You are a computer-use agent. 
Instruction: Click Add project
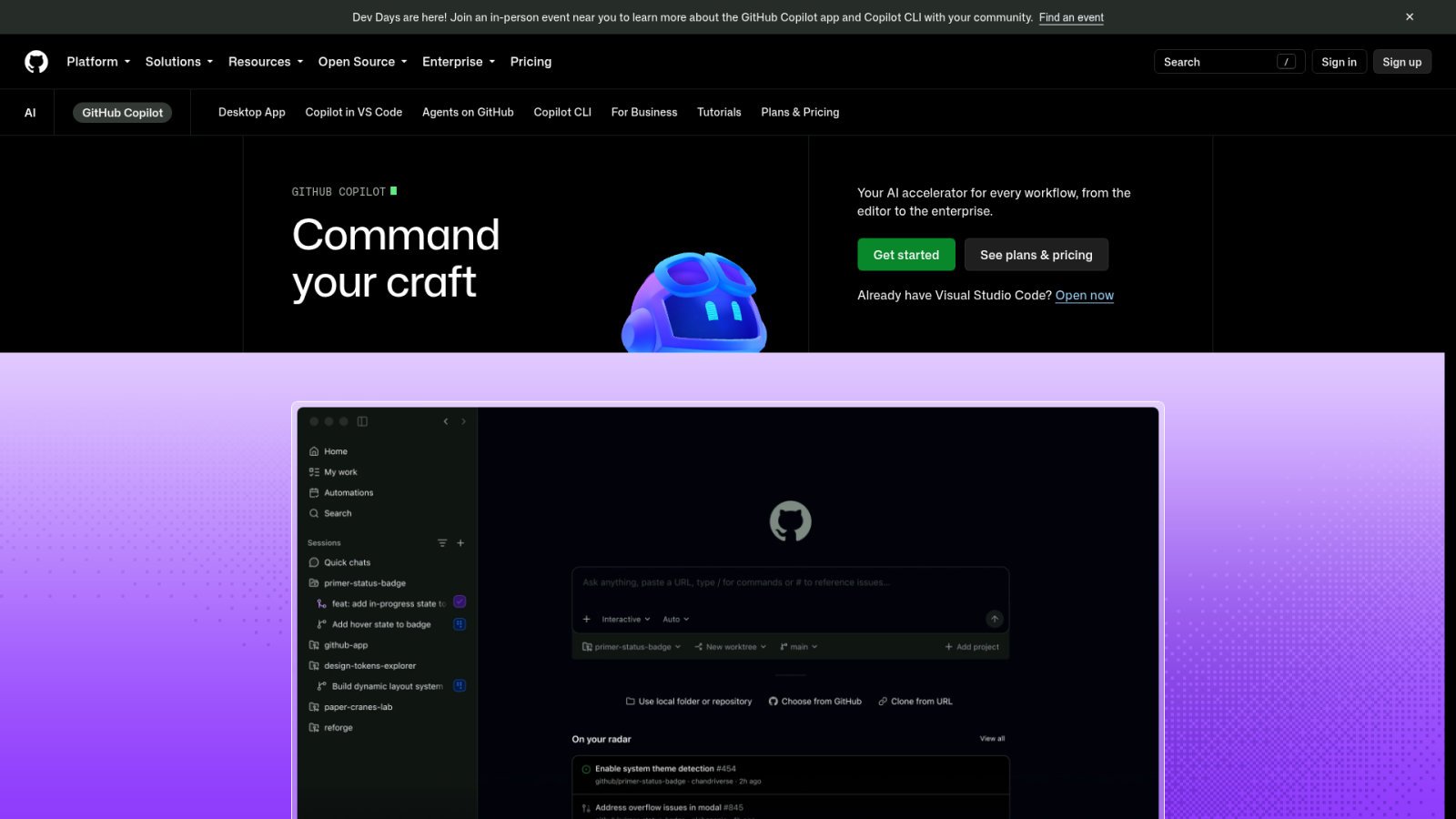point(972,647)
